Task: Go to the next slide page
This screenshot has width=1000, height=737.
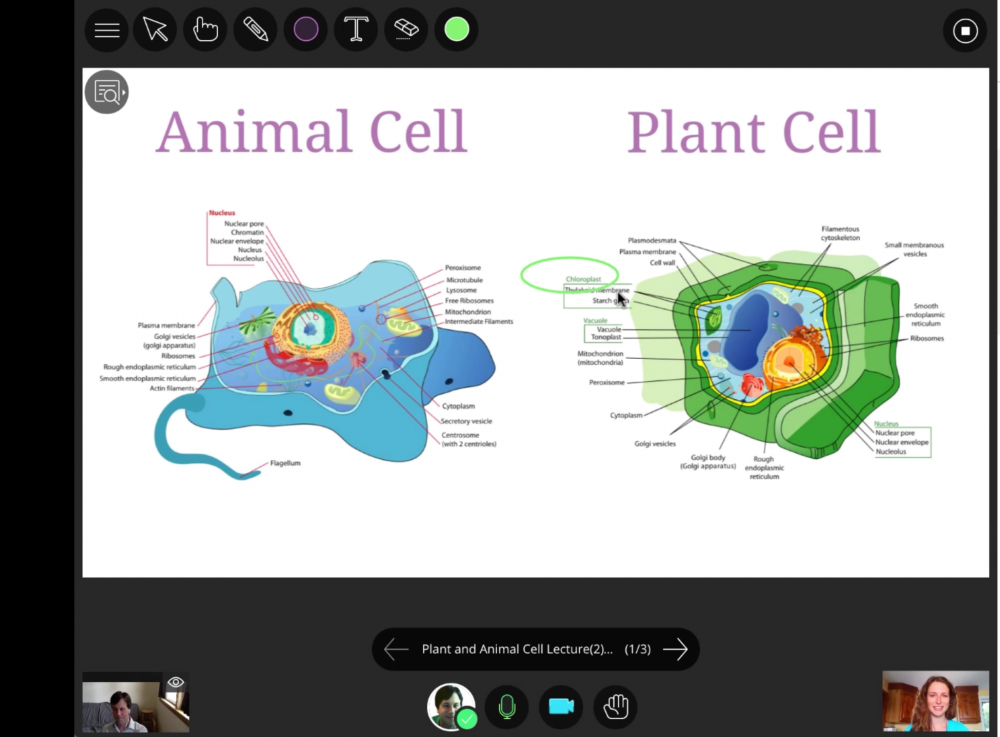Action: (x=676, y=649)
